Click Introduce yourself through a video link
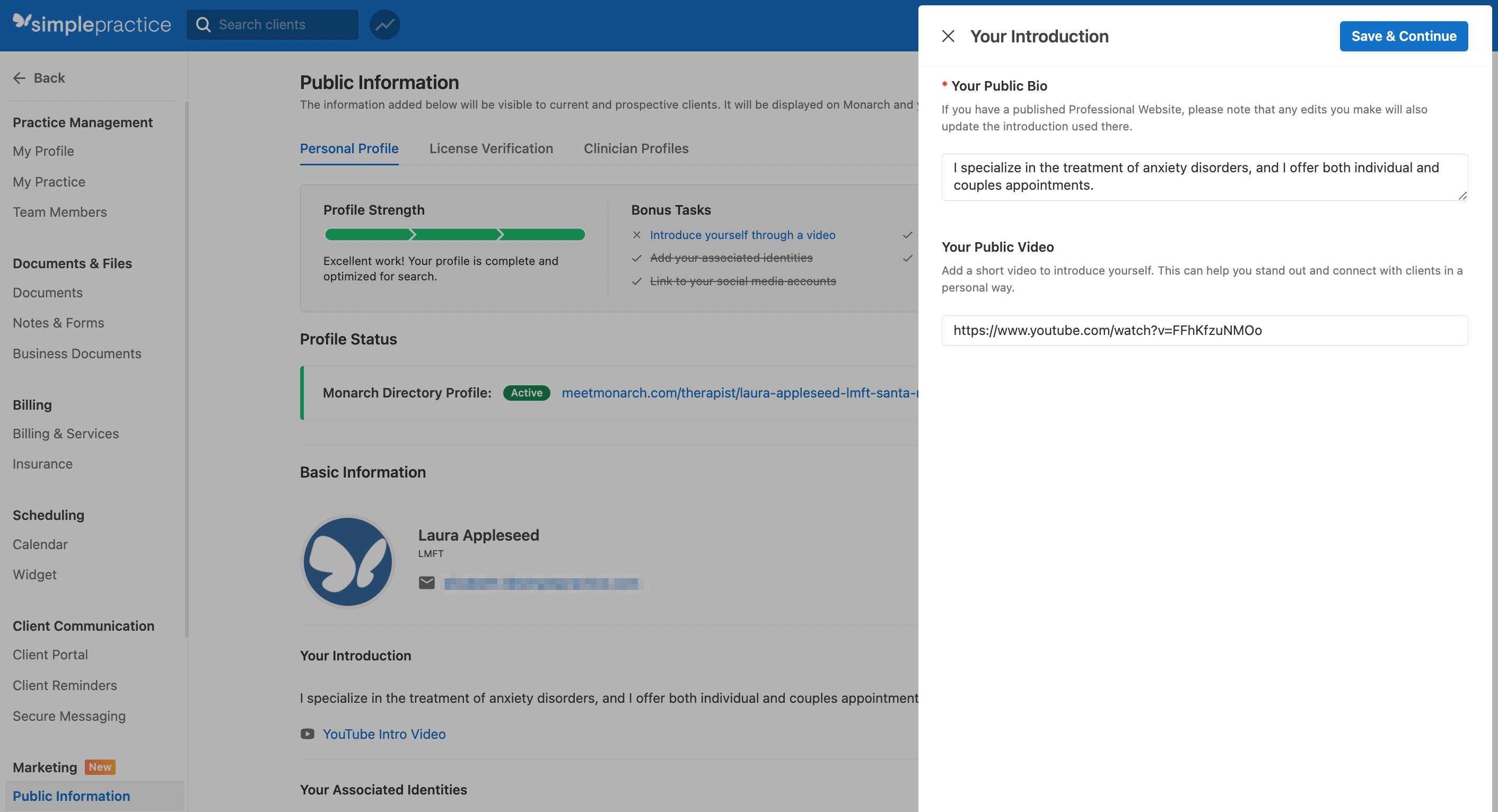Screen dimensions: 1498x812 click(742, 235)
